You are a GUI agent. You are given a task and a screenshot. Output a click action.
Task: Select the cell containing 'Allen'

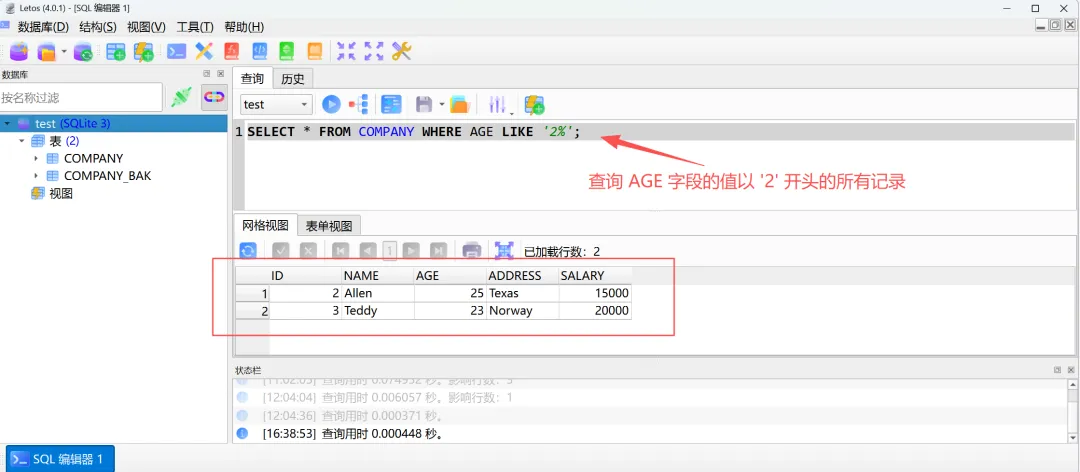377,293
